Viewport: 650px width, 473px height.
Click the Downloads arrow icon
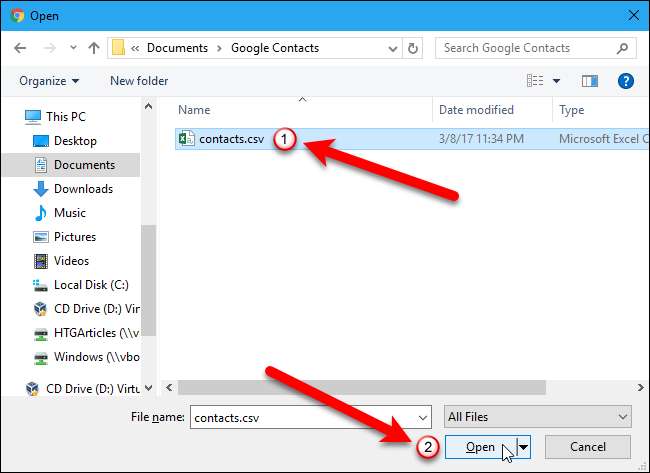pyautogui.click(x=41, y=189)
